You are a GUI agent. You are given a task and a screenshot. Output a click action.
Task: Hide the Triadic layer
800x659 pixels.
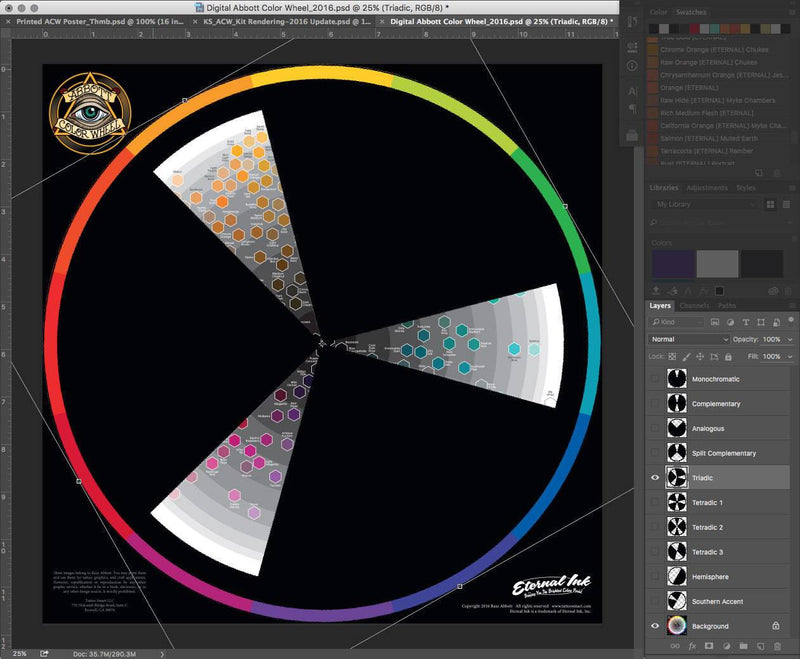tap(656, 478)
